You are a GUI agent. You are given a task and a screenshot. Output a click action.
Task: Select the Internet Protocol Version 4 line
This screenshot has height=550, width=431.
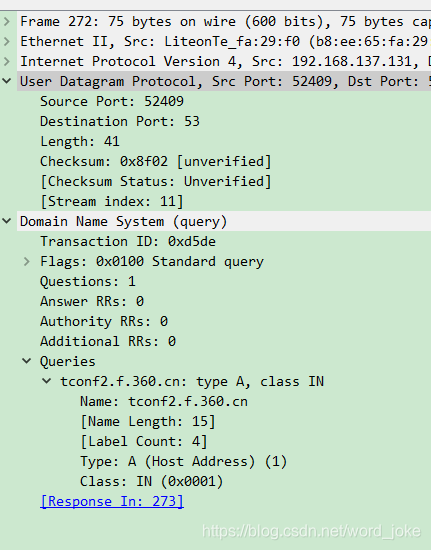click(x=225, y=62)
